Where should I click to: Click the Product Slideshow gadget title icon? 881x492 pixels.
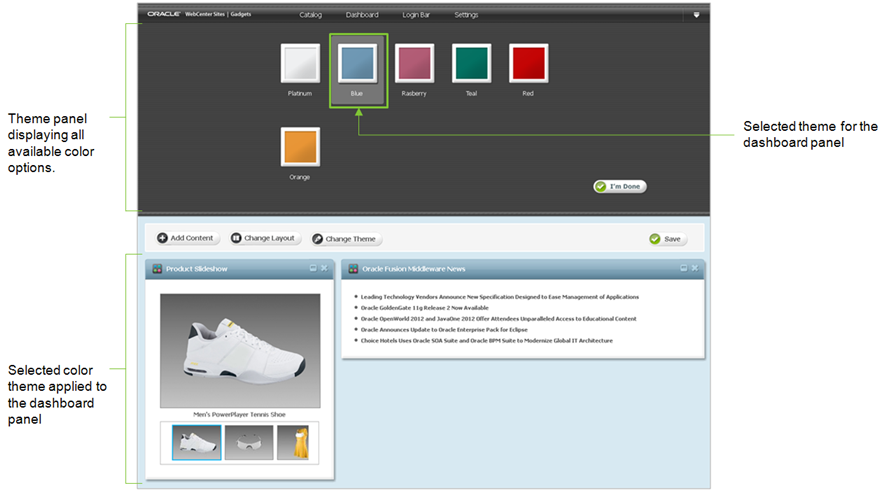pyautogui.click(x=157, y=269)
